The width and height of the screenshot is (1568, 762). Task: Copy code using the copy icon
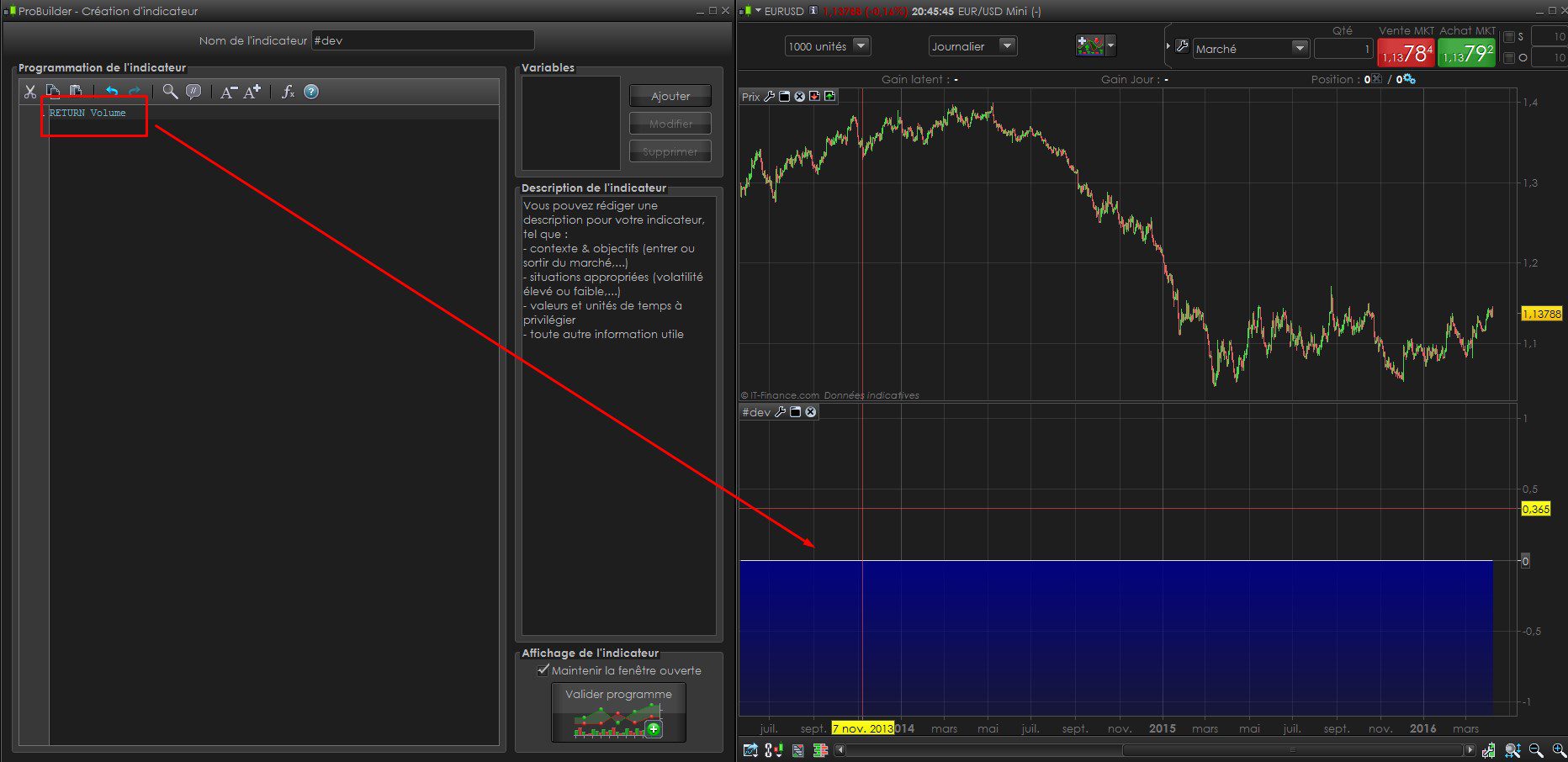point(53,92)
